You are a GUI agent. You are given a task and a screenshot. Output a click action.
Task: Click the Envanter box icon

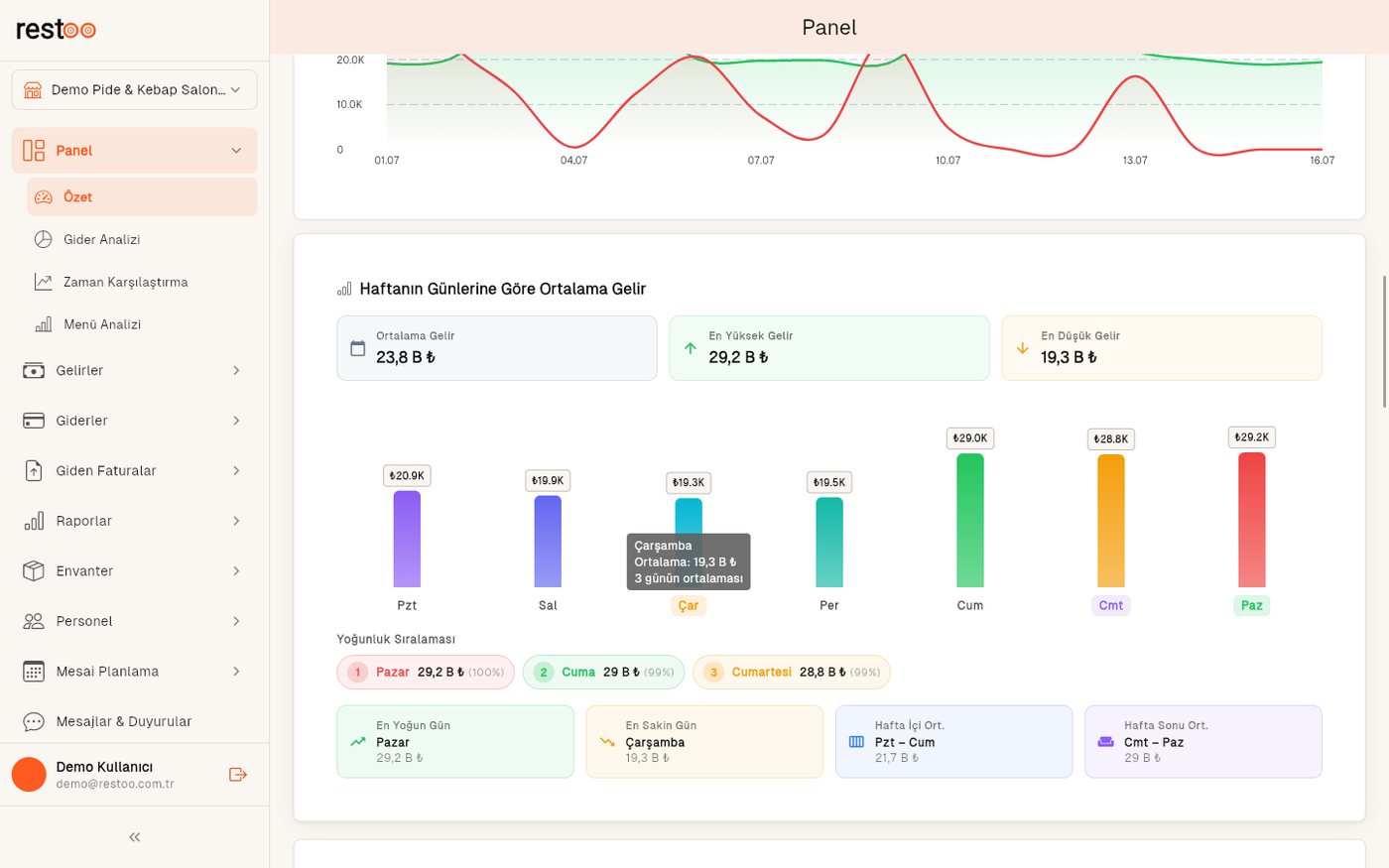pos(34,571)
